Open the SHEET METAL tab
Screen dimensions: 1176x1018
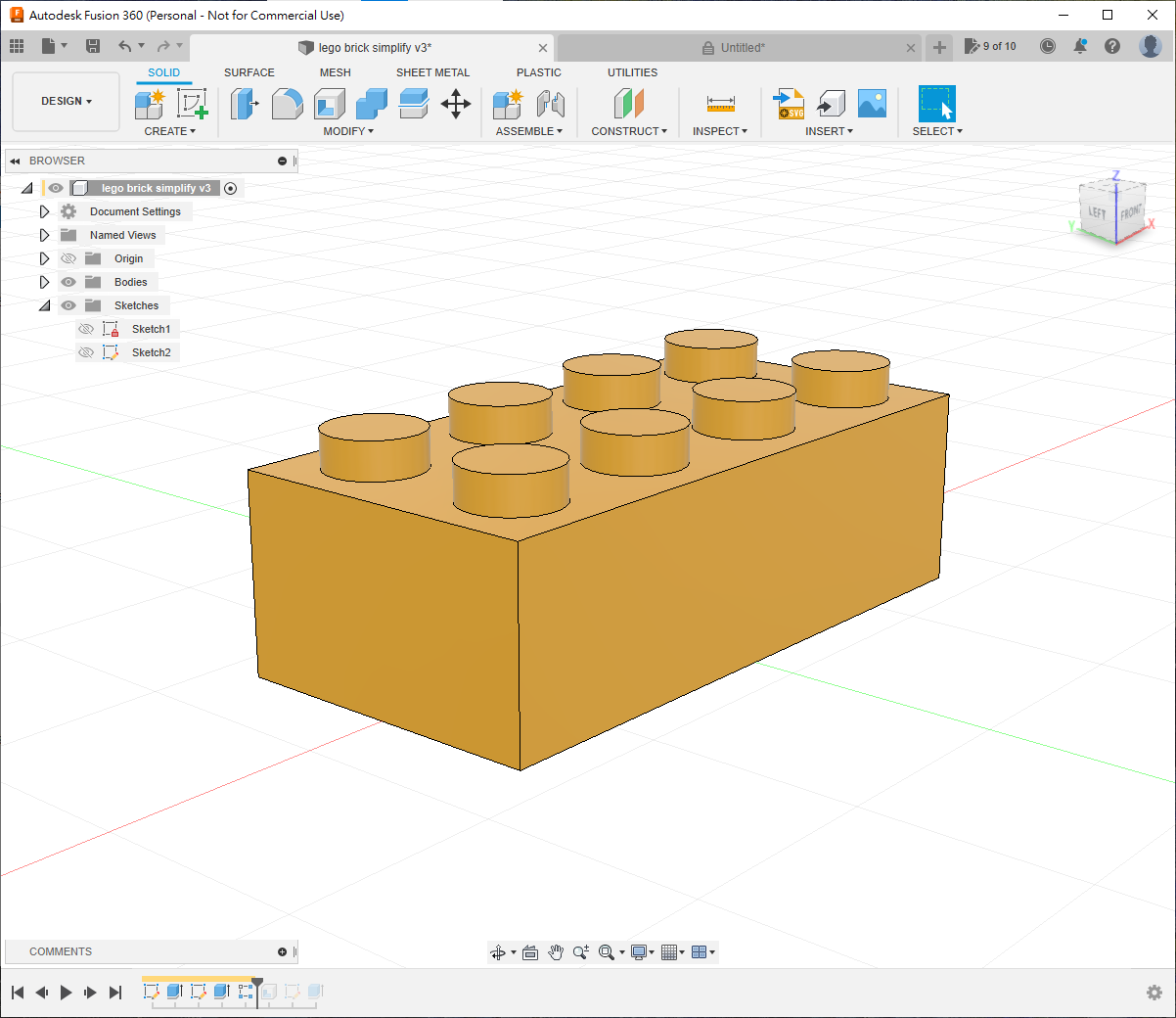coord(432,72)
